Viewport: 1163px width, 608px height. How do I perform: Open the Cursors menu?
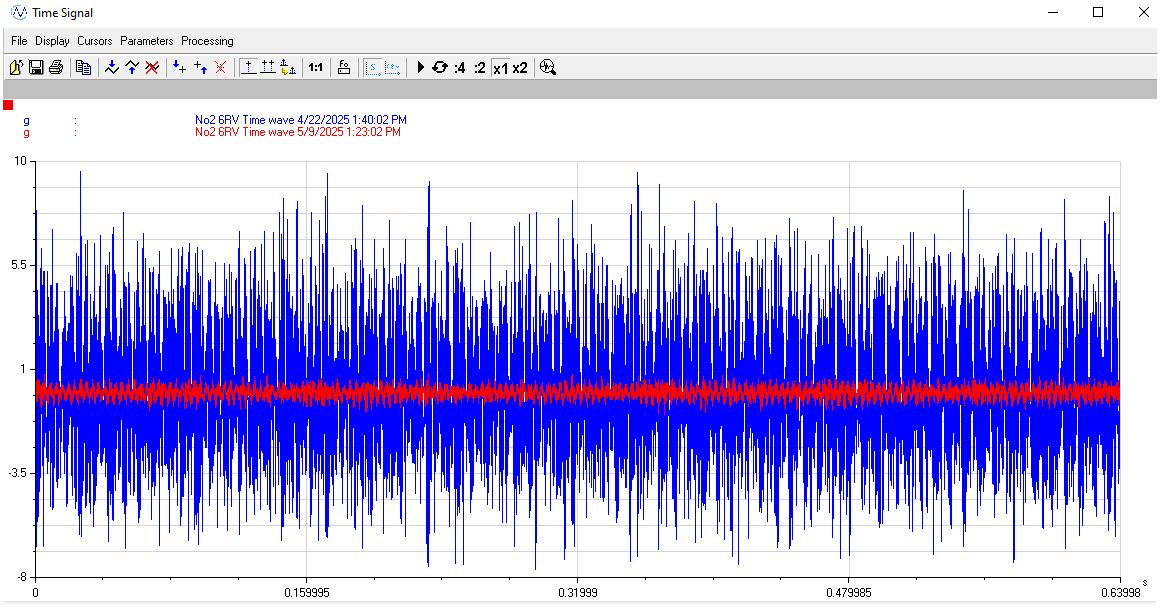coord(95,41)
